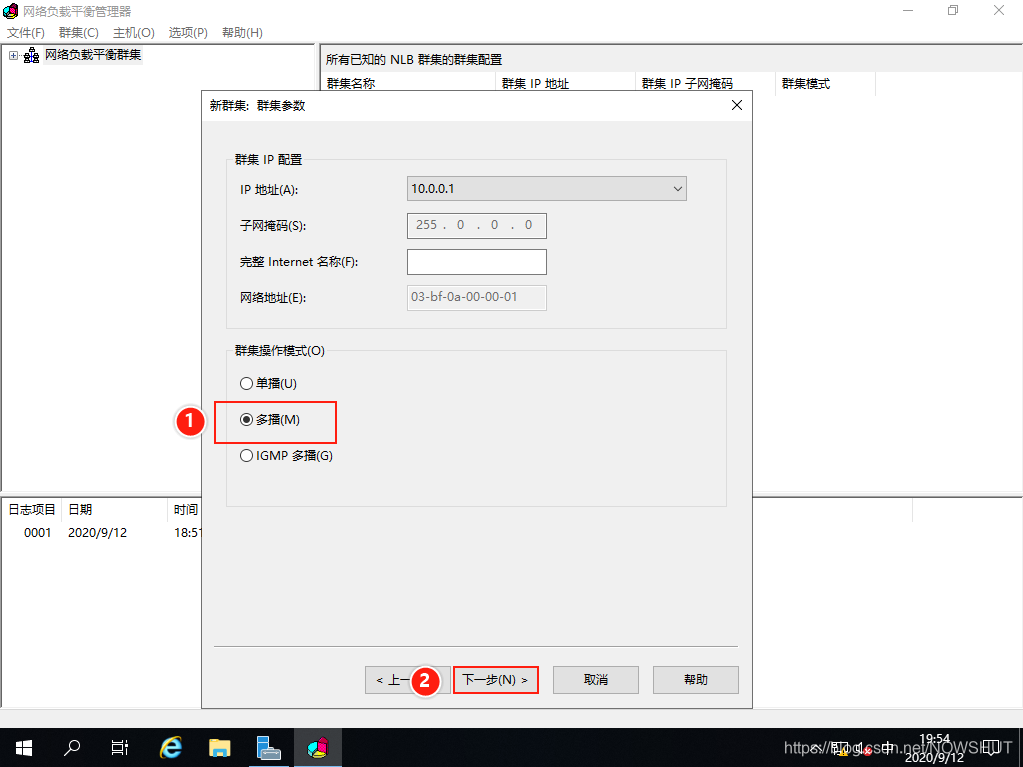Launch Internet Explorer from the taskbar

171,747
